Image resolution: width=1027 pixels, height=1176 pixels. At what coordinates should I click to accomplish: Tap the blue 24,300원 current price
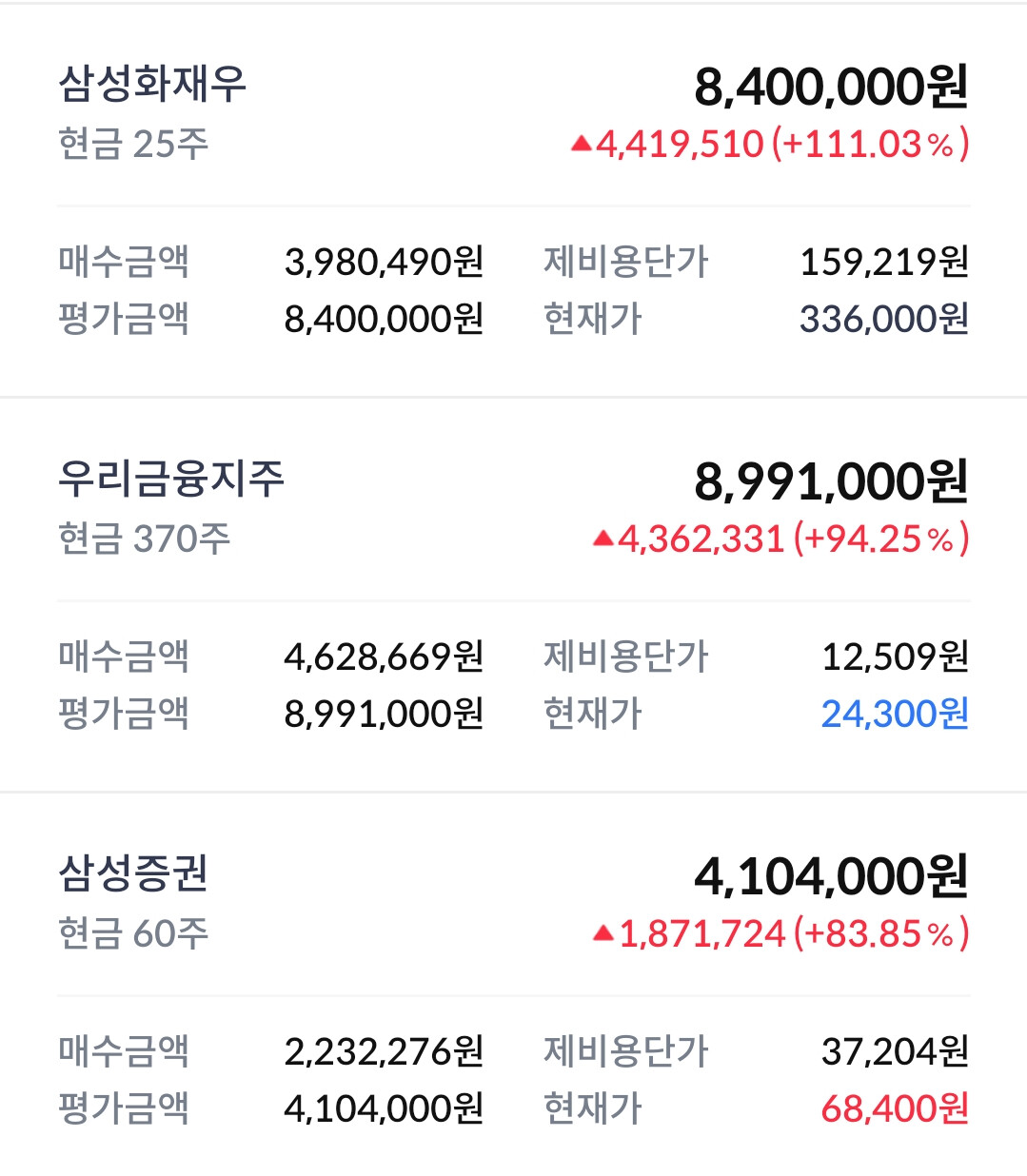click(895, 714)
